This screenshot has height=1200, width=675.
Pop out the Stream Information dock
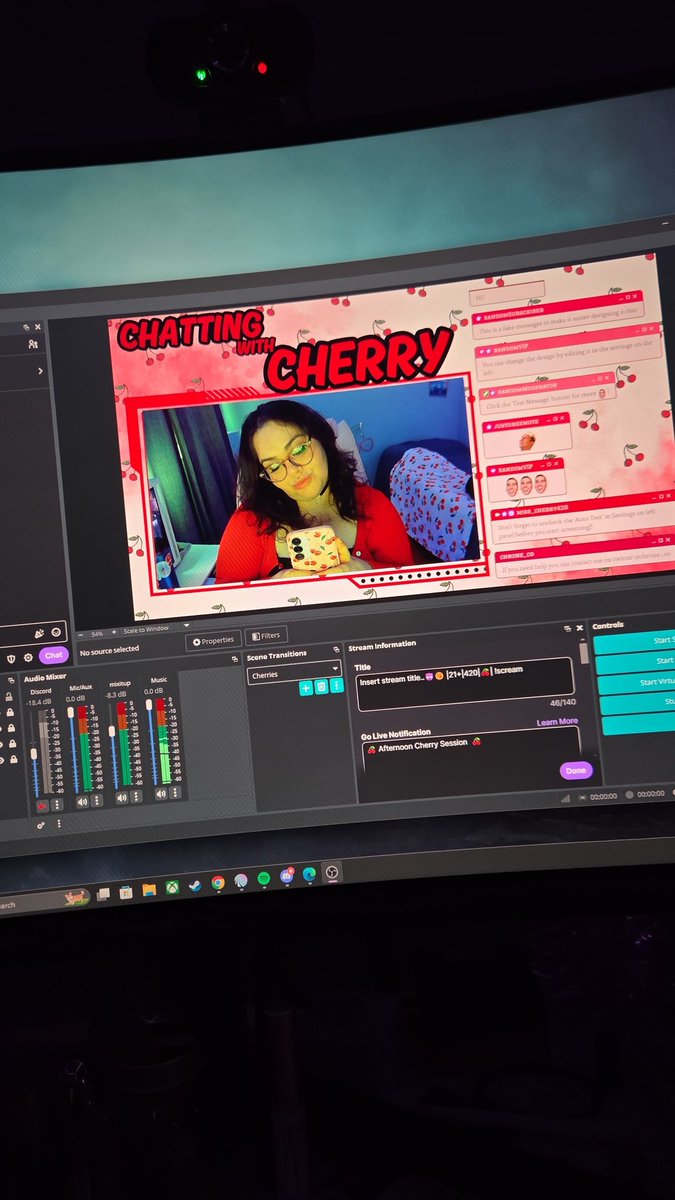click(x=567, y=628)
